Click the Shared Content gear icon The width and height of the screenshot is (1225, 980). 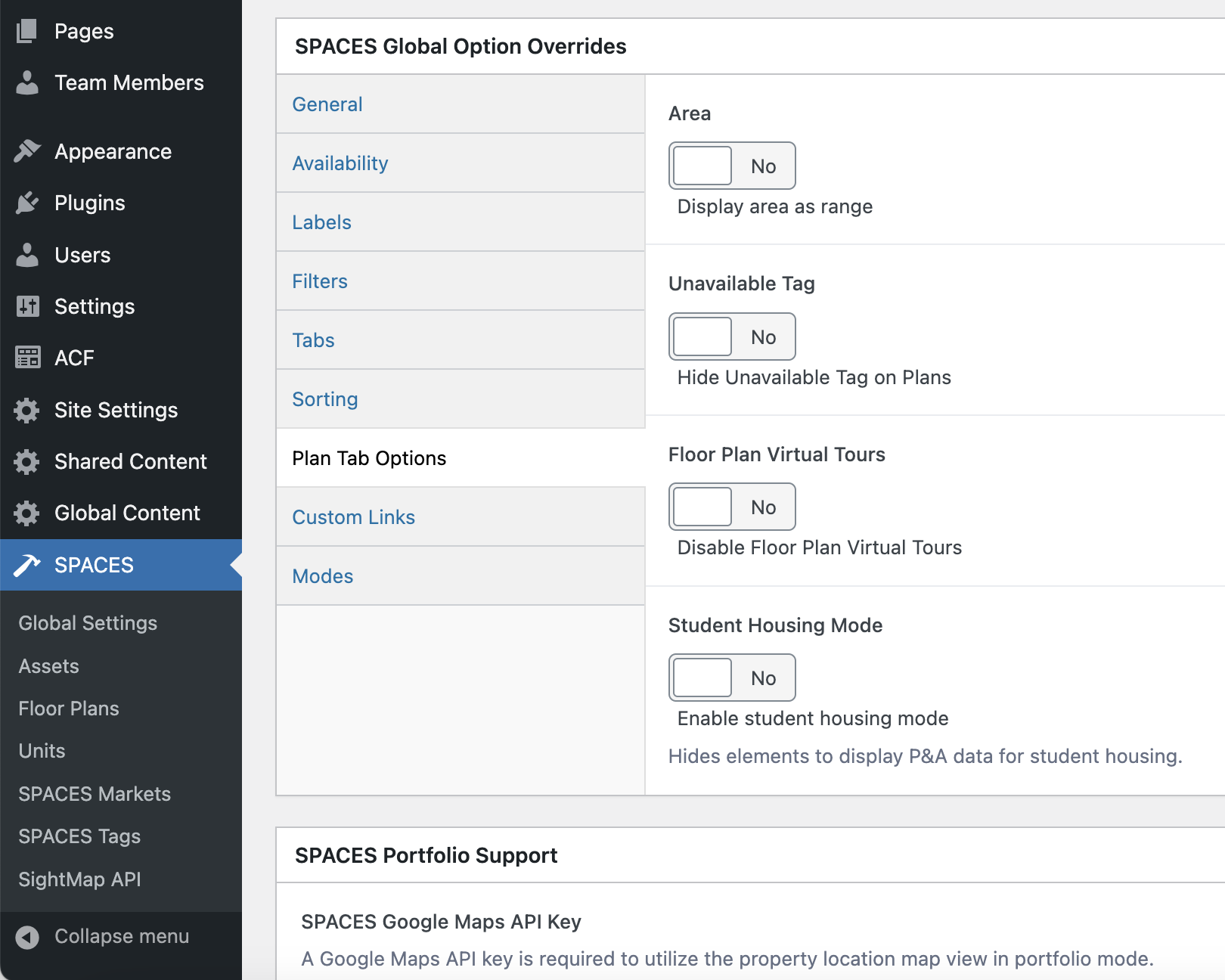click(x=26, y=461)
